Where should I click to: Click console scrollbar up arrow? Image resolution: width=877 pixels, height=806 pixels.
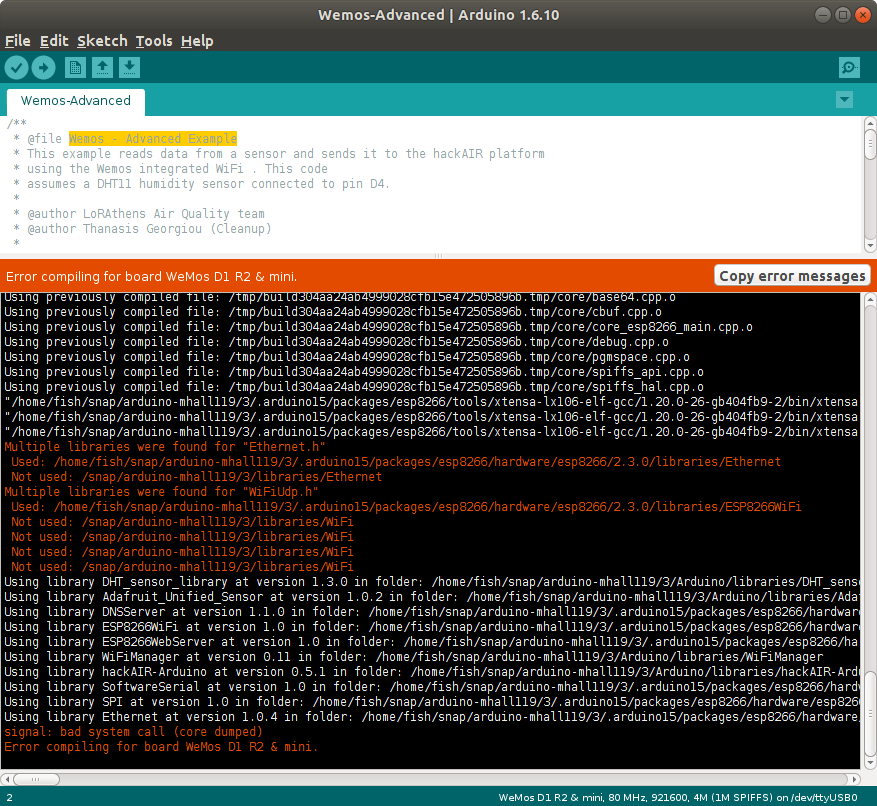pyautogui.click(x=870, y=300)
